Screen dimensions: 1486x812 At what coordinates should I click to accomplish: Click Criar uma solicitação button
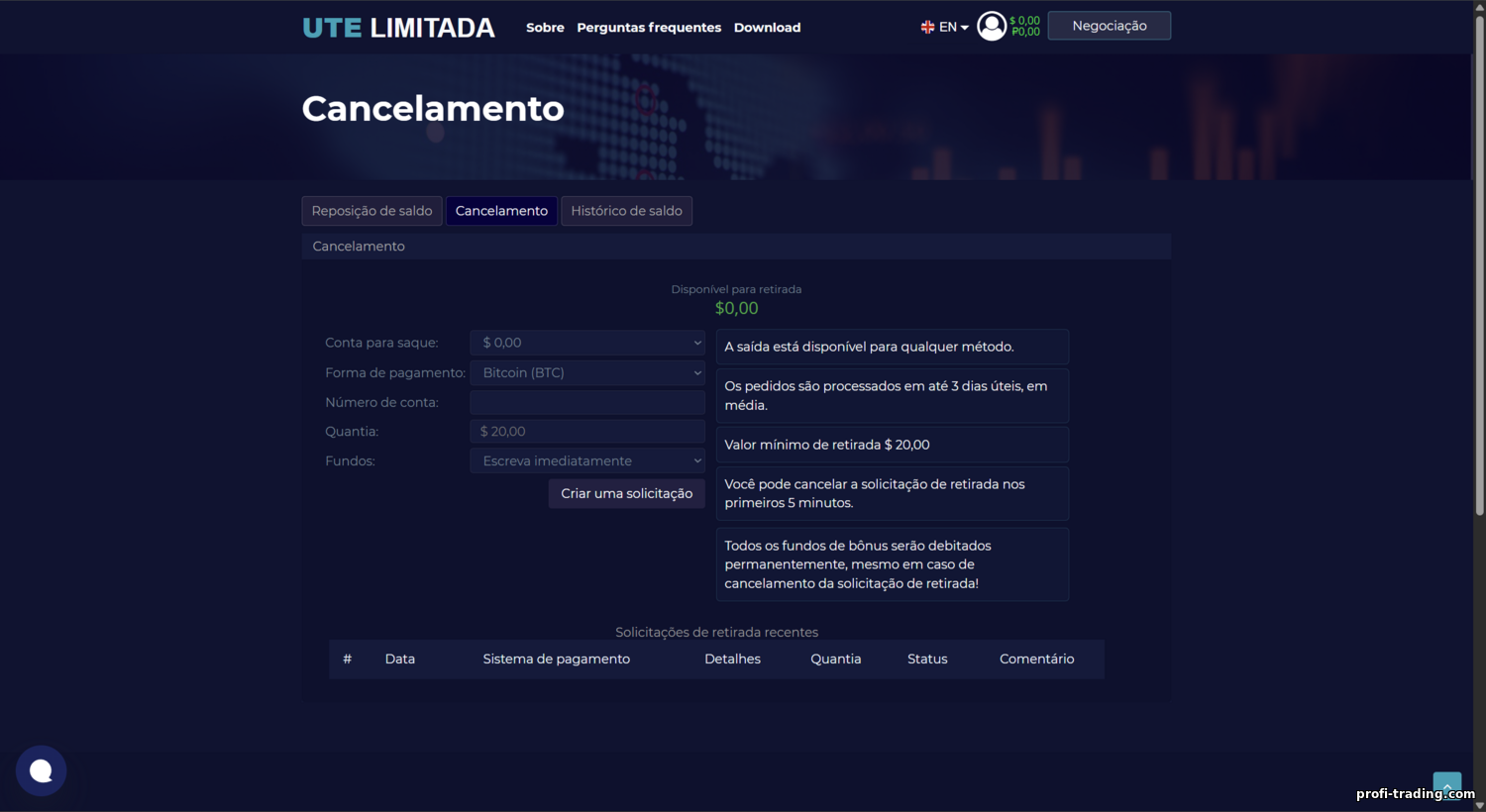pos(626,493)
